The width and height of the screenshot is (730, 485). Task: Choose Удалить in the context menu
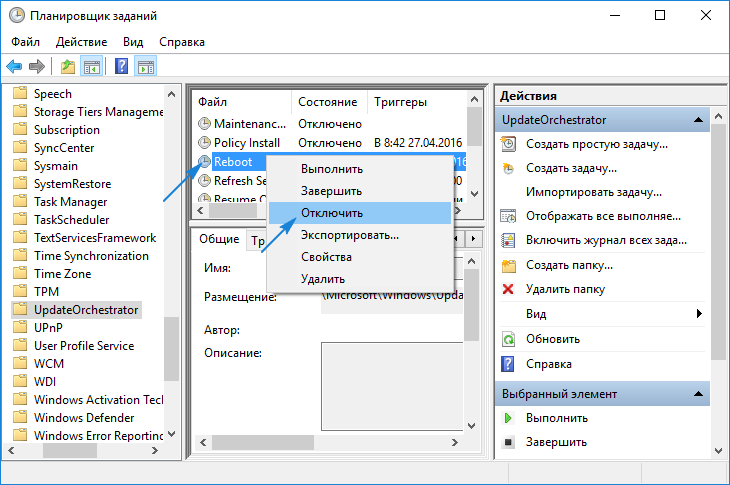coord(360,279)
